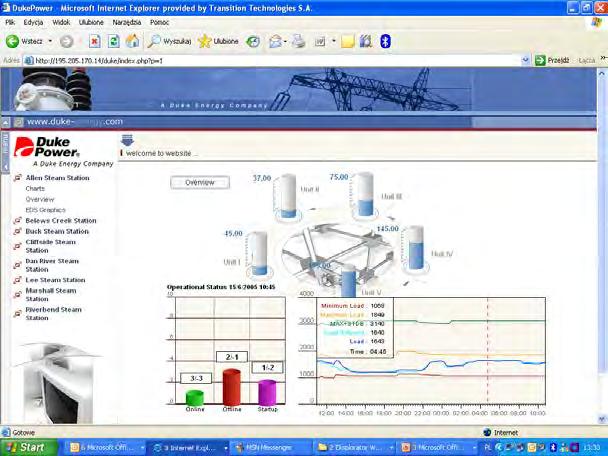Click the Łącza links toolbar label

click(x=586, y=60)
